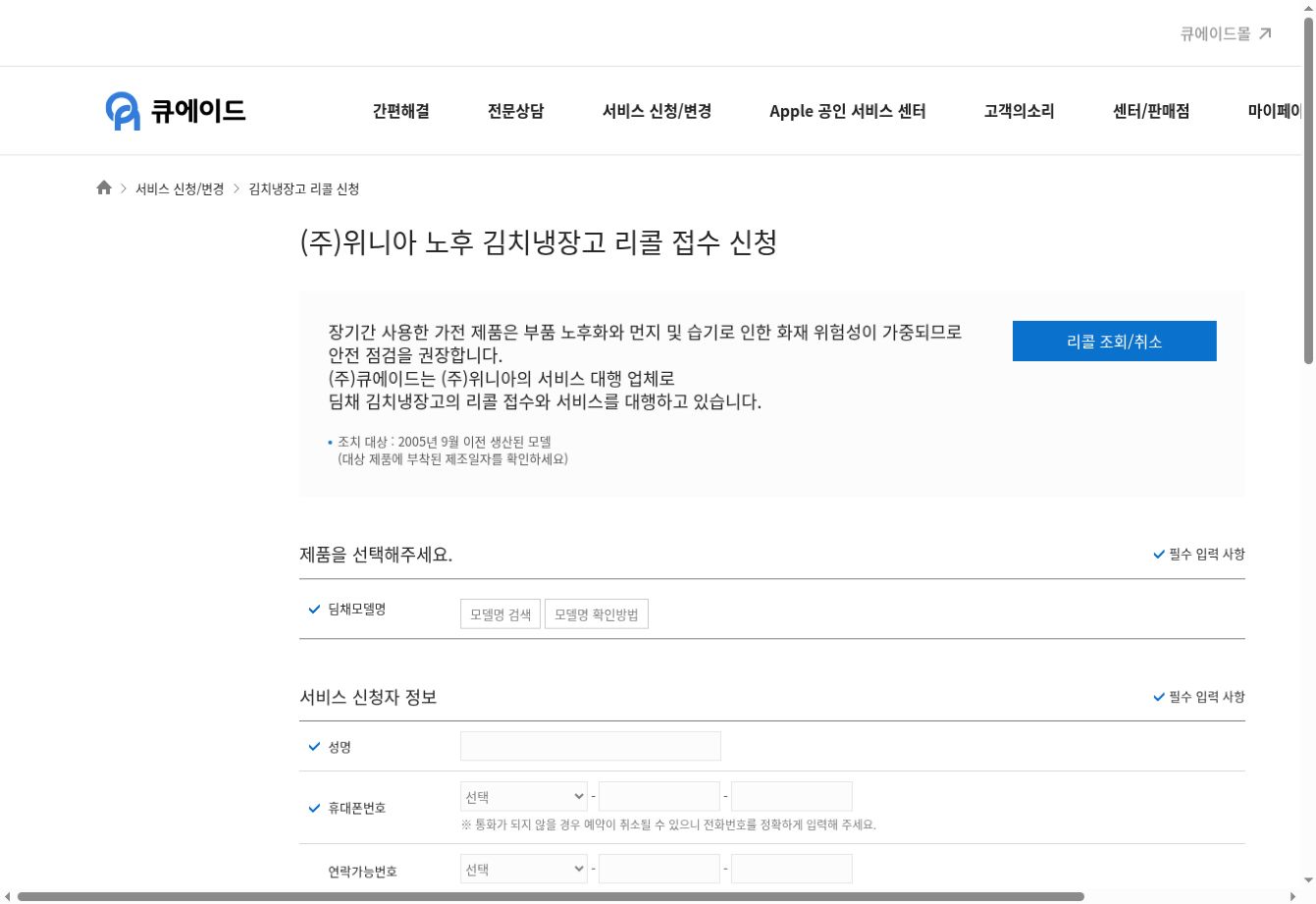Viewport: 1316px width, 904px height.
Task: Open 큐에이드몰 external link
Action: (1226, 33)
